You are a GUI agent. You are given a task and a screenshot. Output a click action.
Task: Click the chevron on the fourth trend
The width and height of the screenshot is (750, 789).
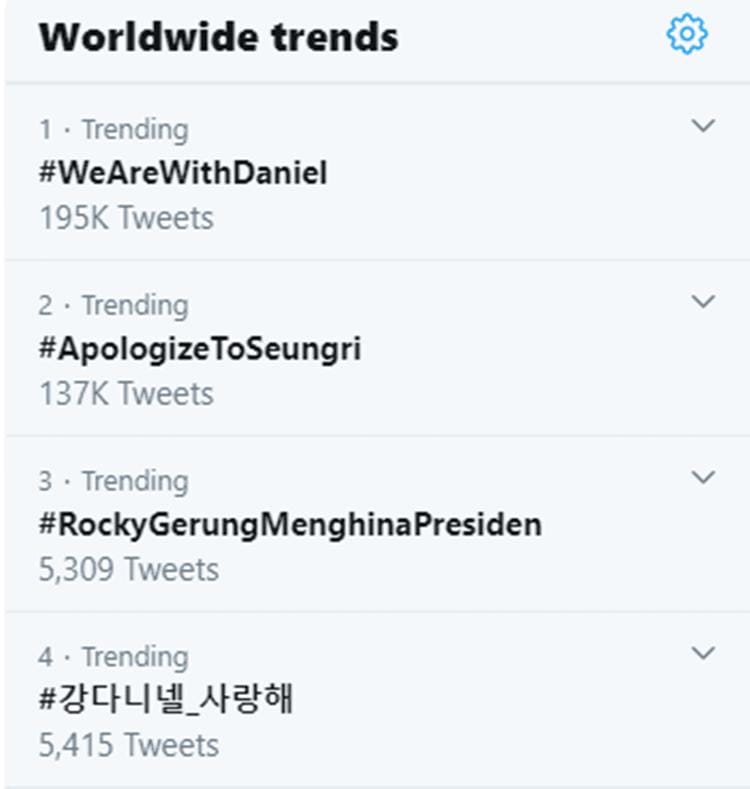point(704,654)
